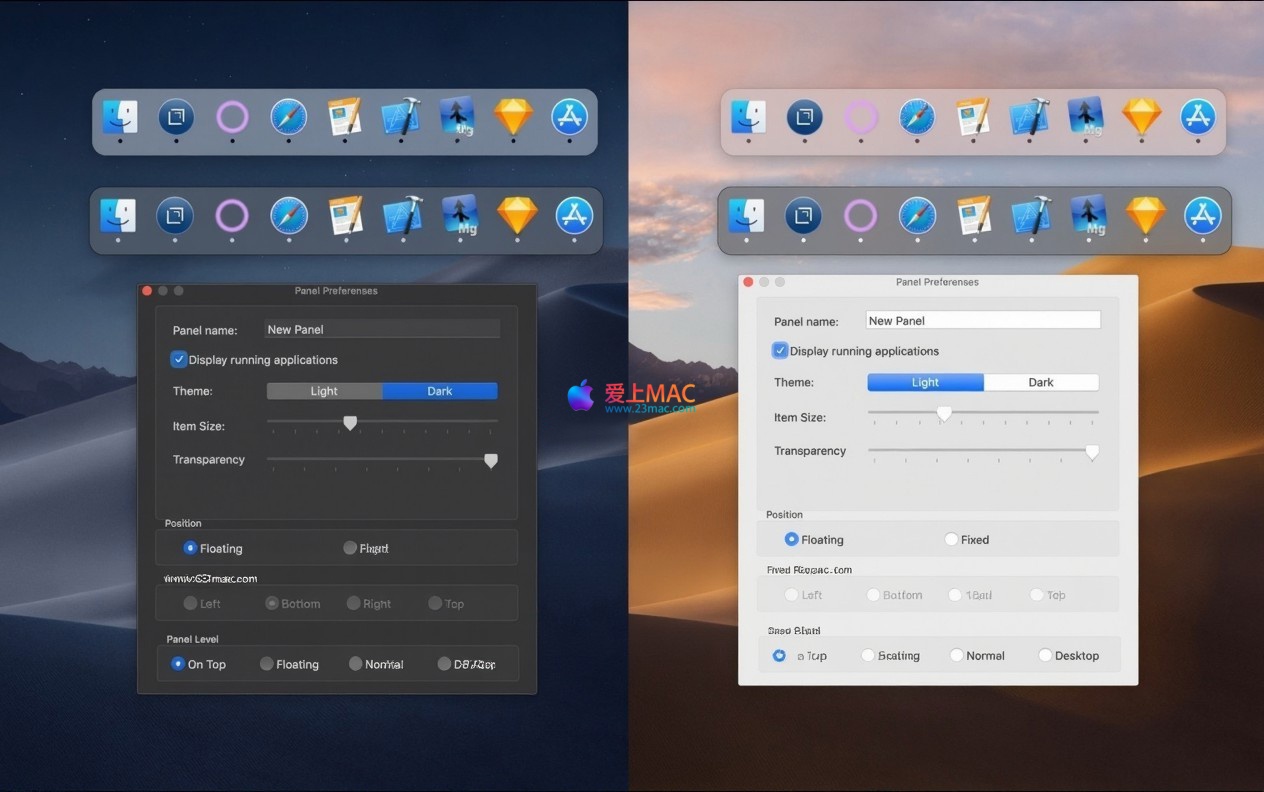This screenshot has width=1264, height=792.
Task: Select Fixed position in the light preferences window
Action: [952, 540]
